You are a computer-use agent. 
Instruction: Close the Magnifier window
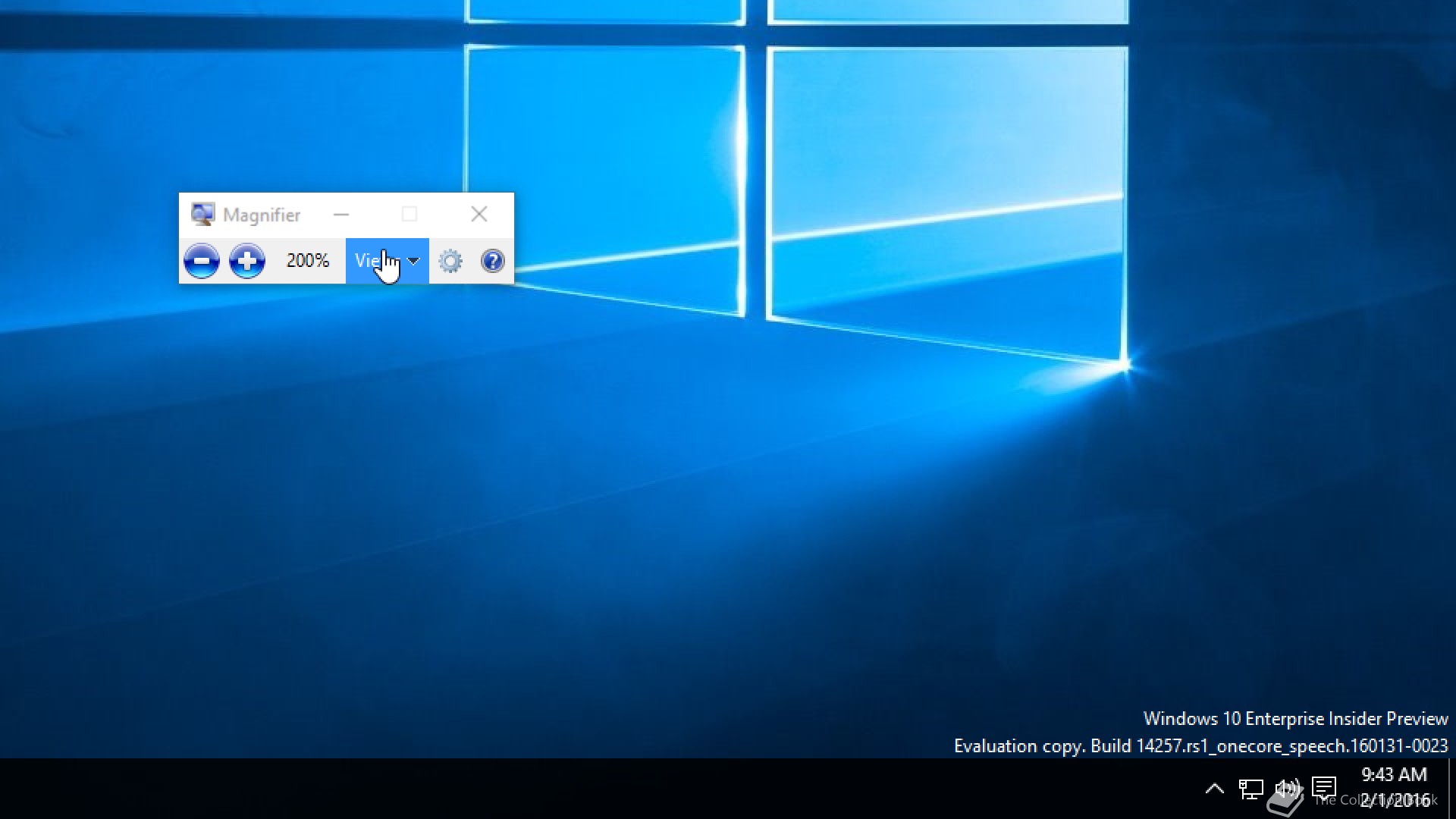[x=479, y=215]
